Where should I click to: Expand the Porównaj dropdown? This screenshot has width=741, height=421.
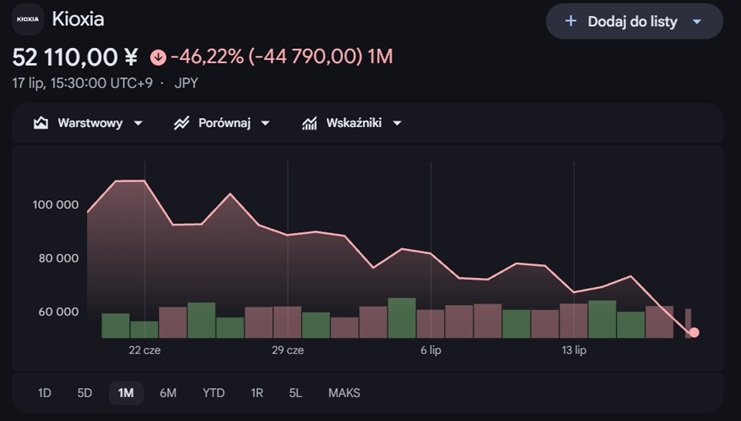click(x=266, y=123)
